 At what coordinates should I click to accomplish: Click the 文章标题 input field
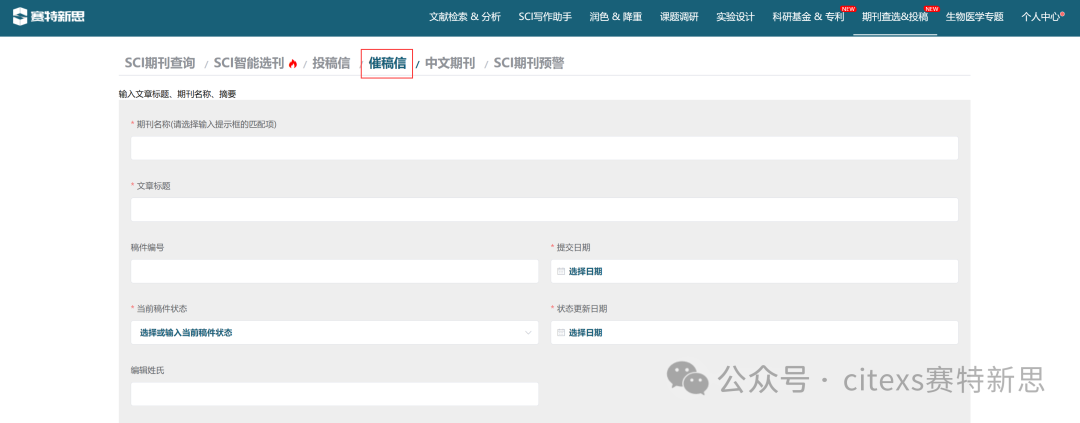tap(544, 209)
